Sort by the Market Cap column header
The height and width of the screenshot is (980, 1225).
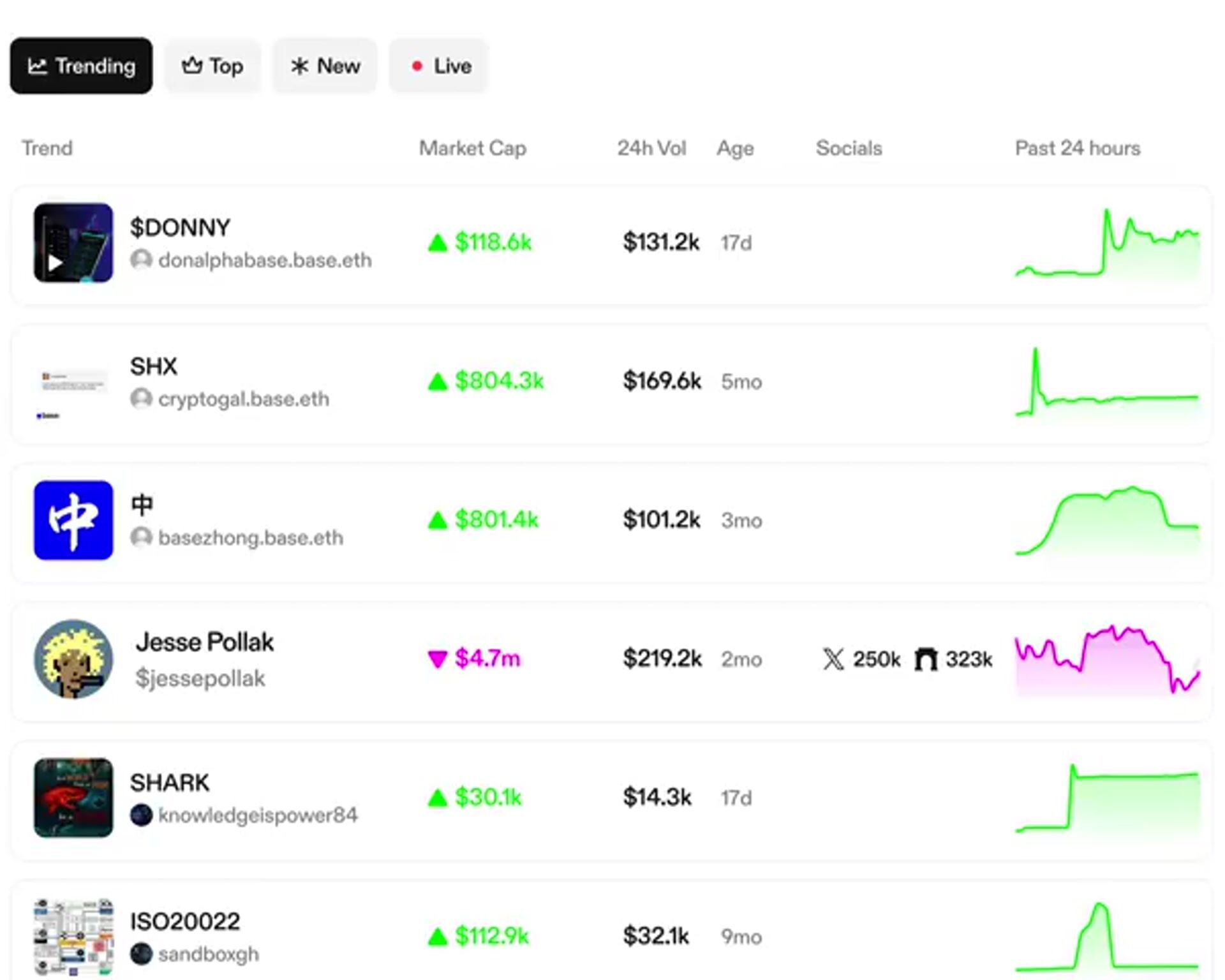point(472,148)
